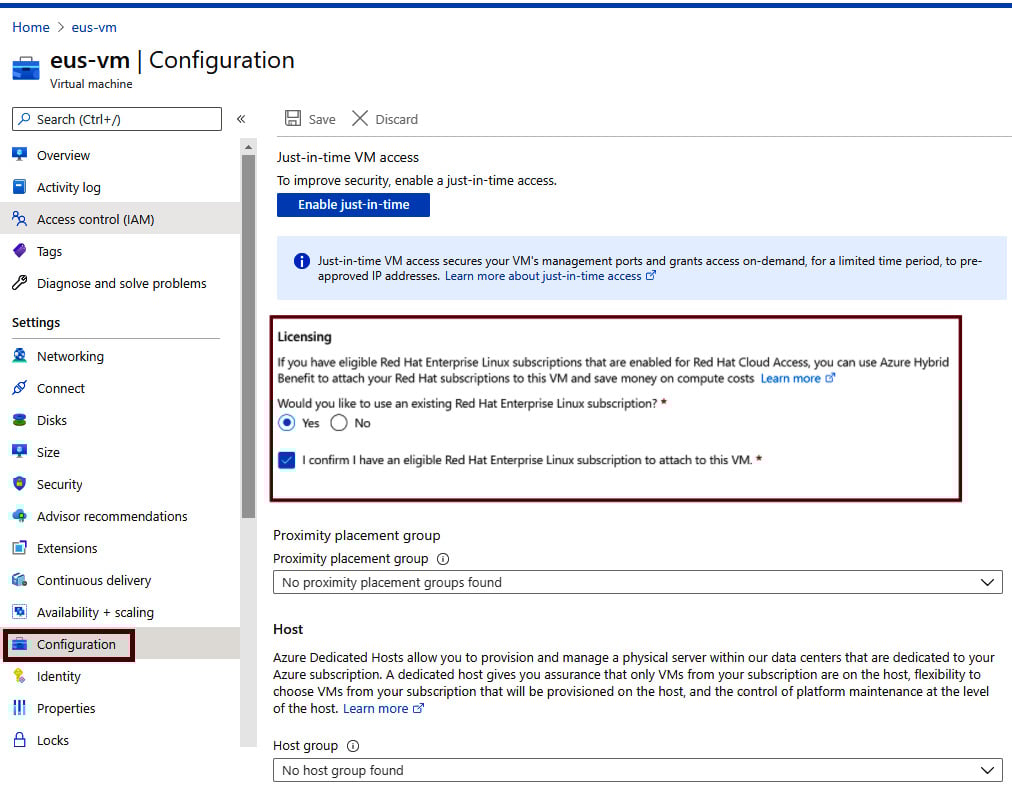Click the virtual machine briefcase icon in the header
The image size is (1012, 785).
click(x=26, y=68)
